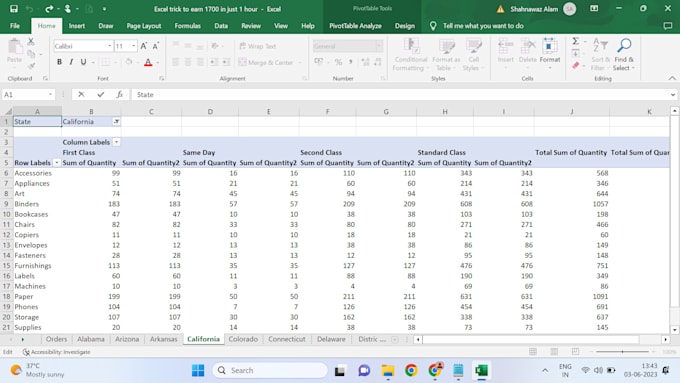Open the Design ribbon tab
Image resolution: width=680 pixels, height=383 pixels.
405,26
